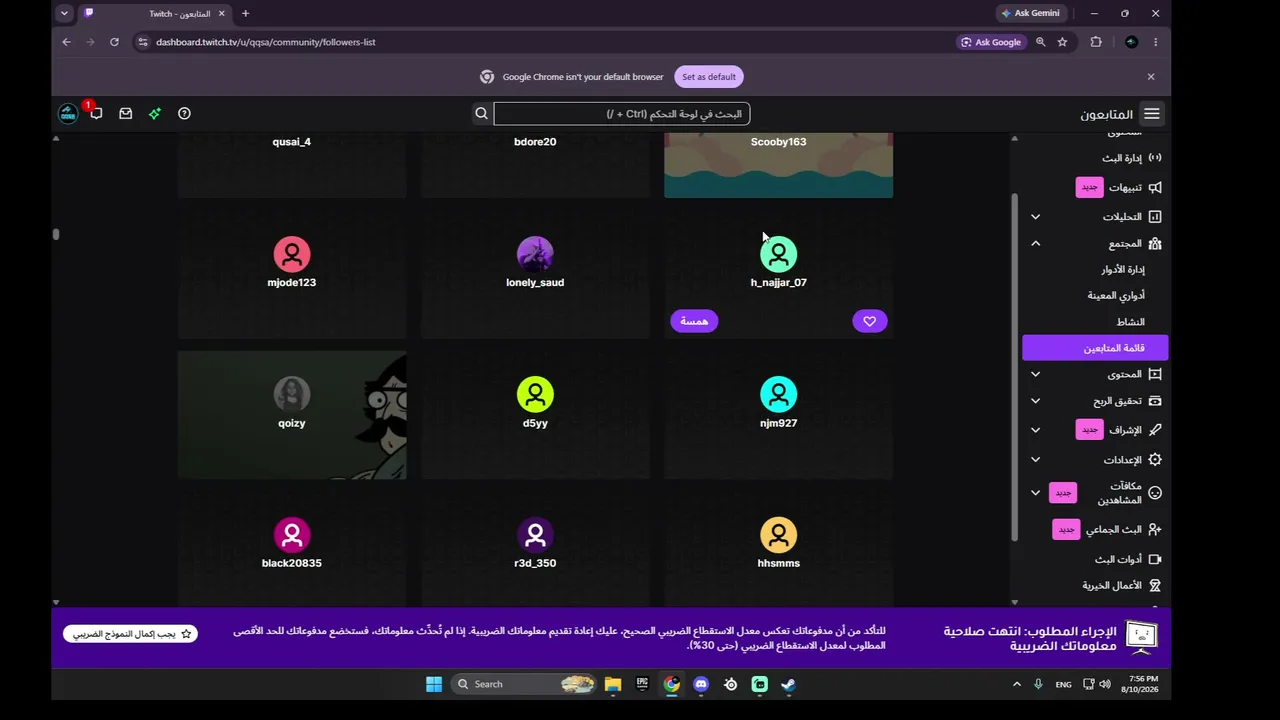Go back to previous page
This screenshot has width=1280, height=720.
coord(66,42)
